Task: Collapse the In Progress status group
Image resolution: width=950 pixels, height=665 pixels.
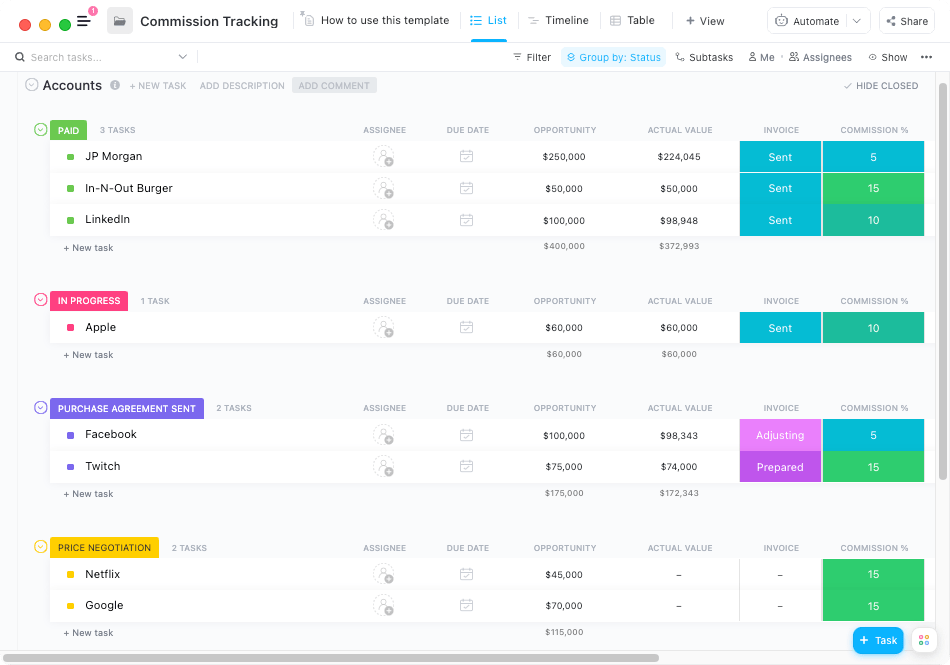Action: [x=41, y=300]
